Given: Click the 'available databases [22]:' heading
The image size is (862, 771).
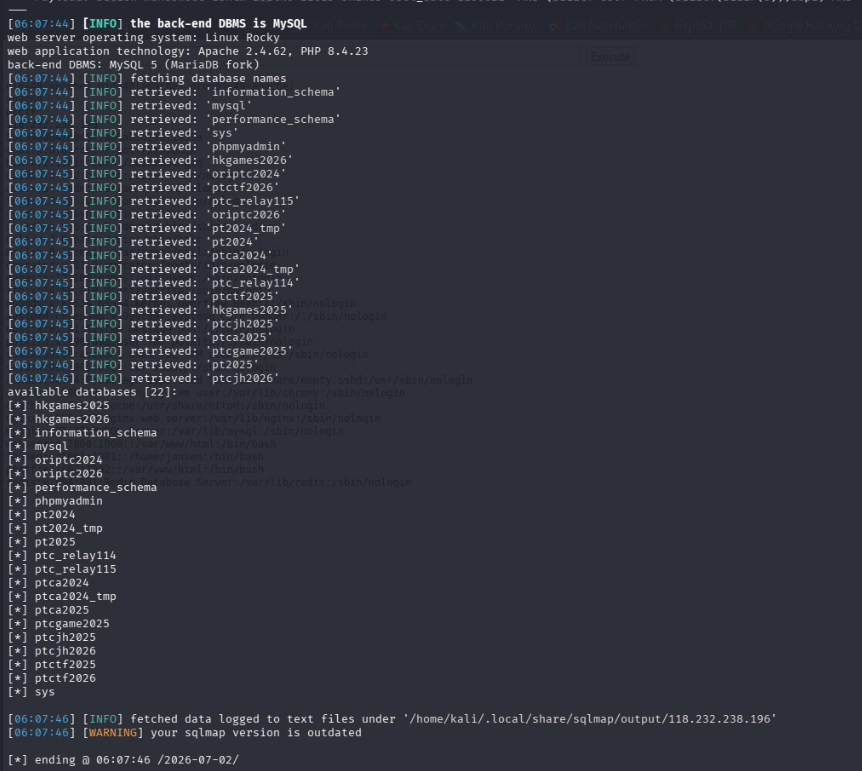Looking at the screenshot, I should click(x=92, y=392).
